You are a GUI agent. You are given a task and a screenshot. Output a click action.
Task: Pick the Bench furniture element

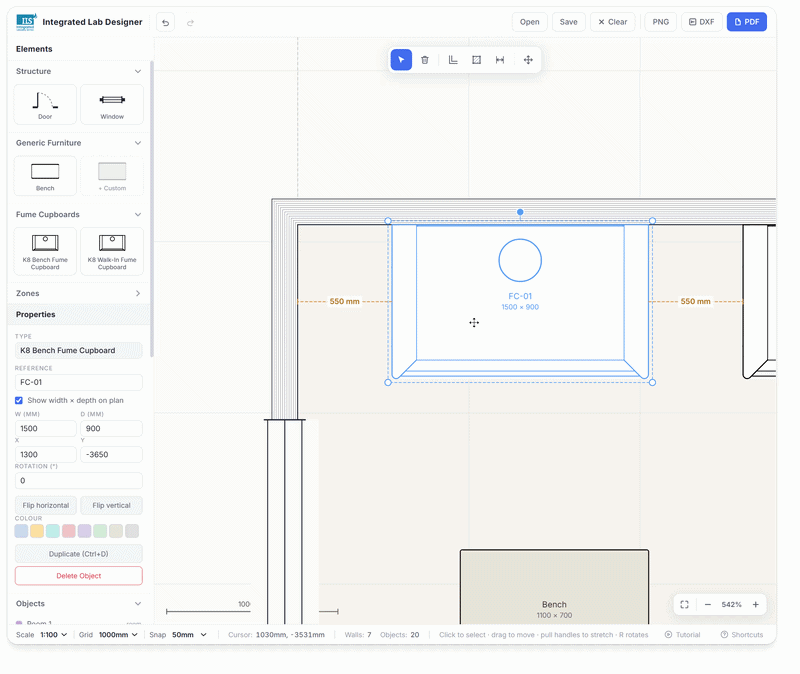pos(45,176)
